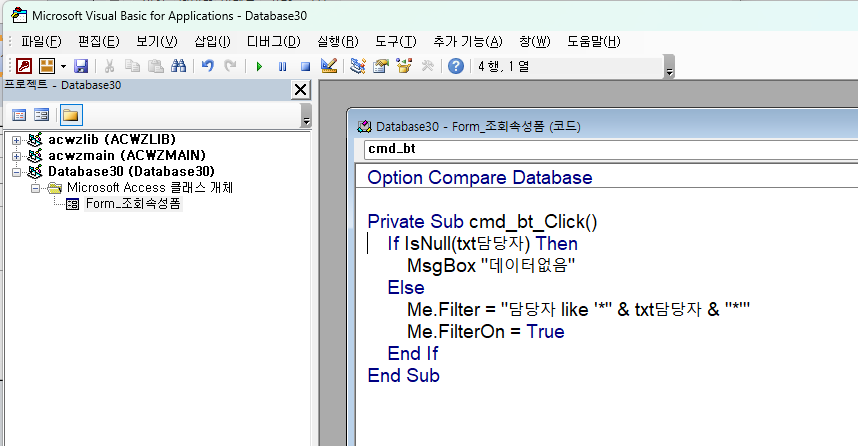Select acwzlib (ACWZLIB) in project tree
858x446 pixels.
112,140
